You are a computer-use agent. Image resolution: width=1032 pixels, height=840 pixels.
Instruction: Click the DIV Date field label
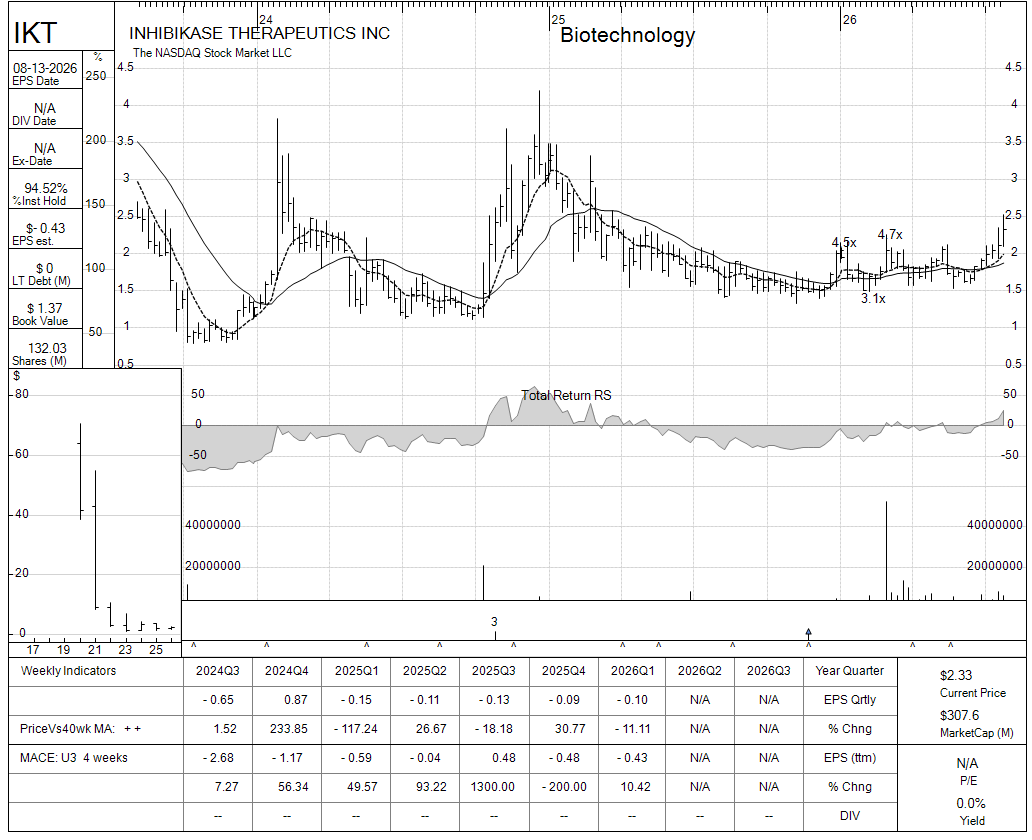click(34, 121)
